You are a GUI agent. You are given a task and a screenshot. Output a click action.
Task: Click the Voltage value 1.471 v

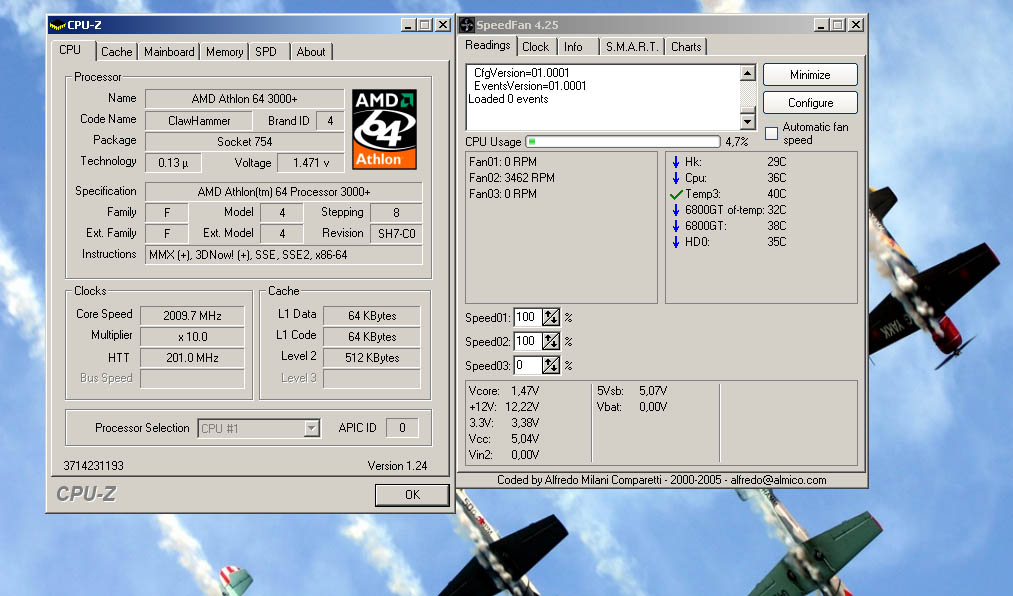tap(311, 163)
